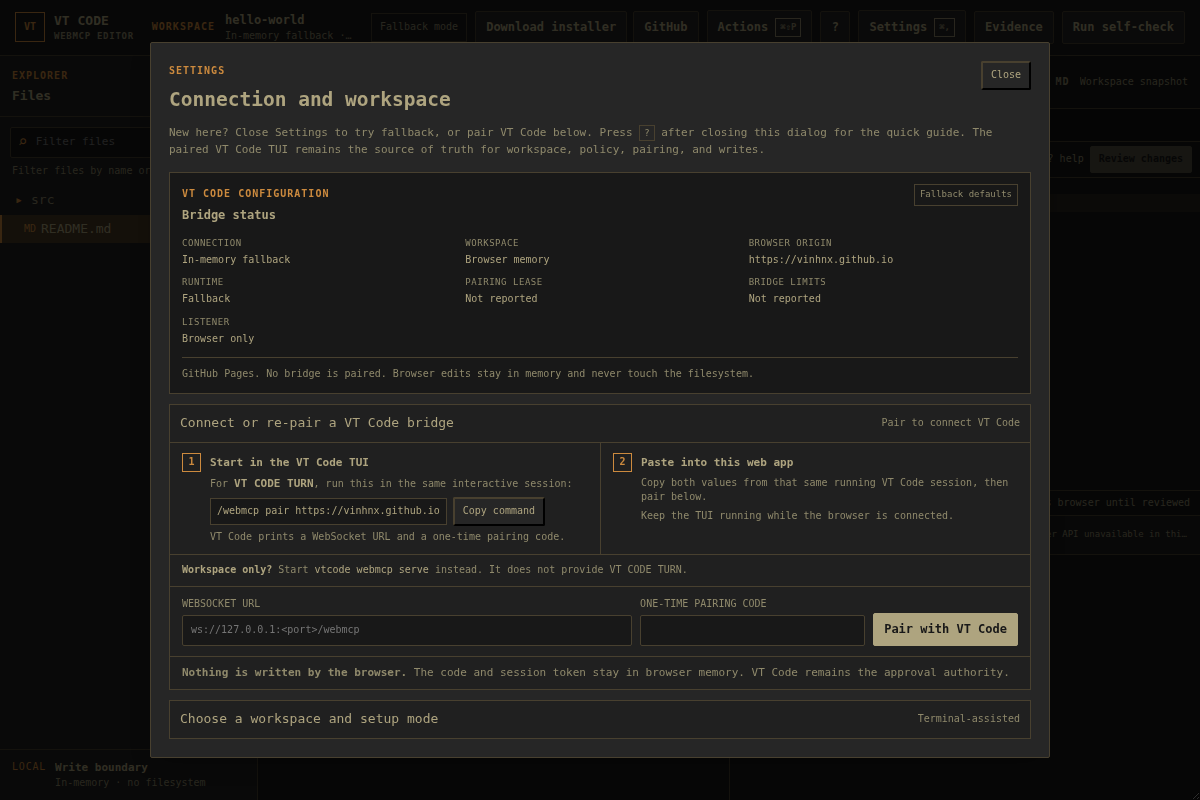Viewport: 1200px width, 800px height.
Task: Click the Runtime Fallback value
Action: (206, 299)
